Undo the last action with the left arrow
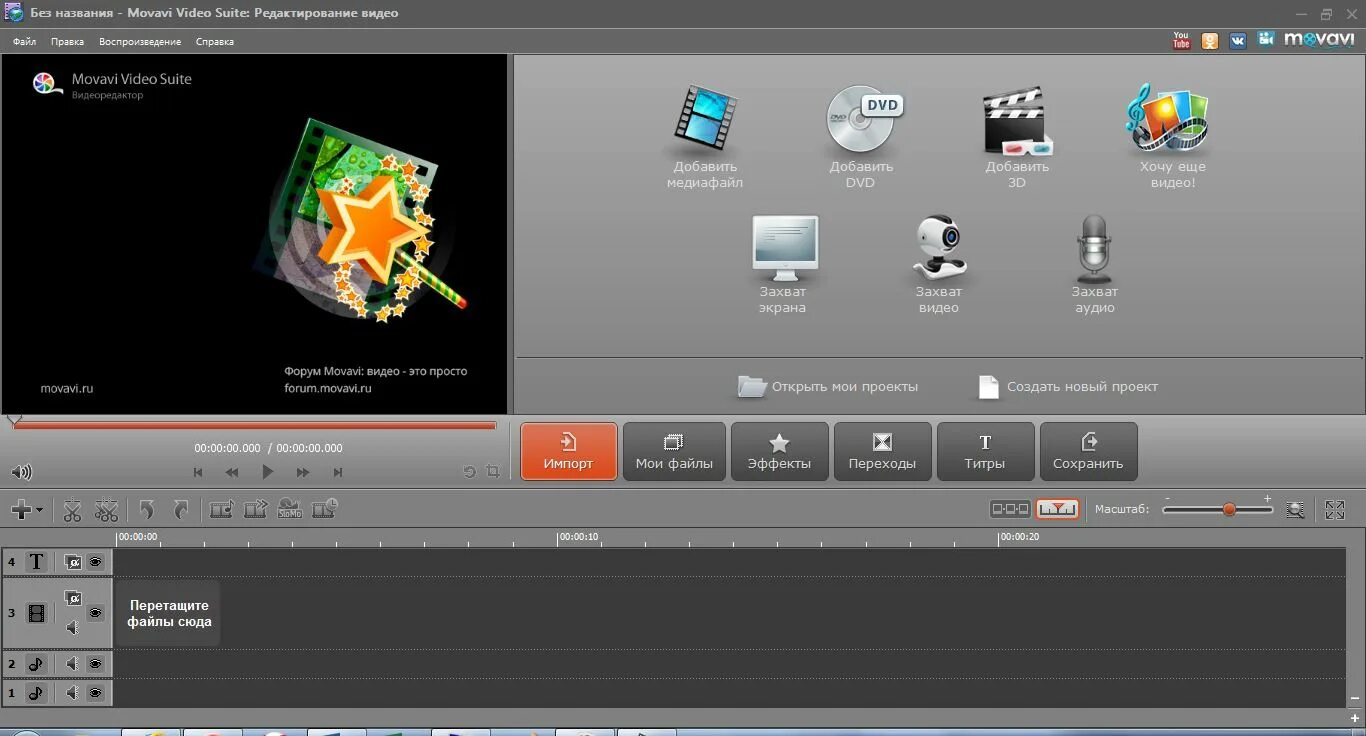This screenshot has width=1366, height=736. pos(147,510)
